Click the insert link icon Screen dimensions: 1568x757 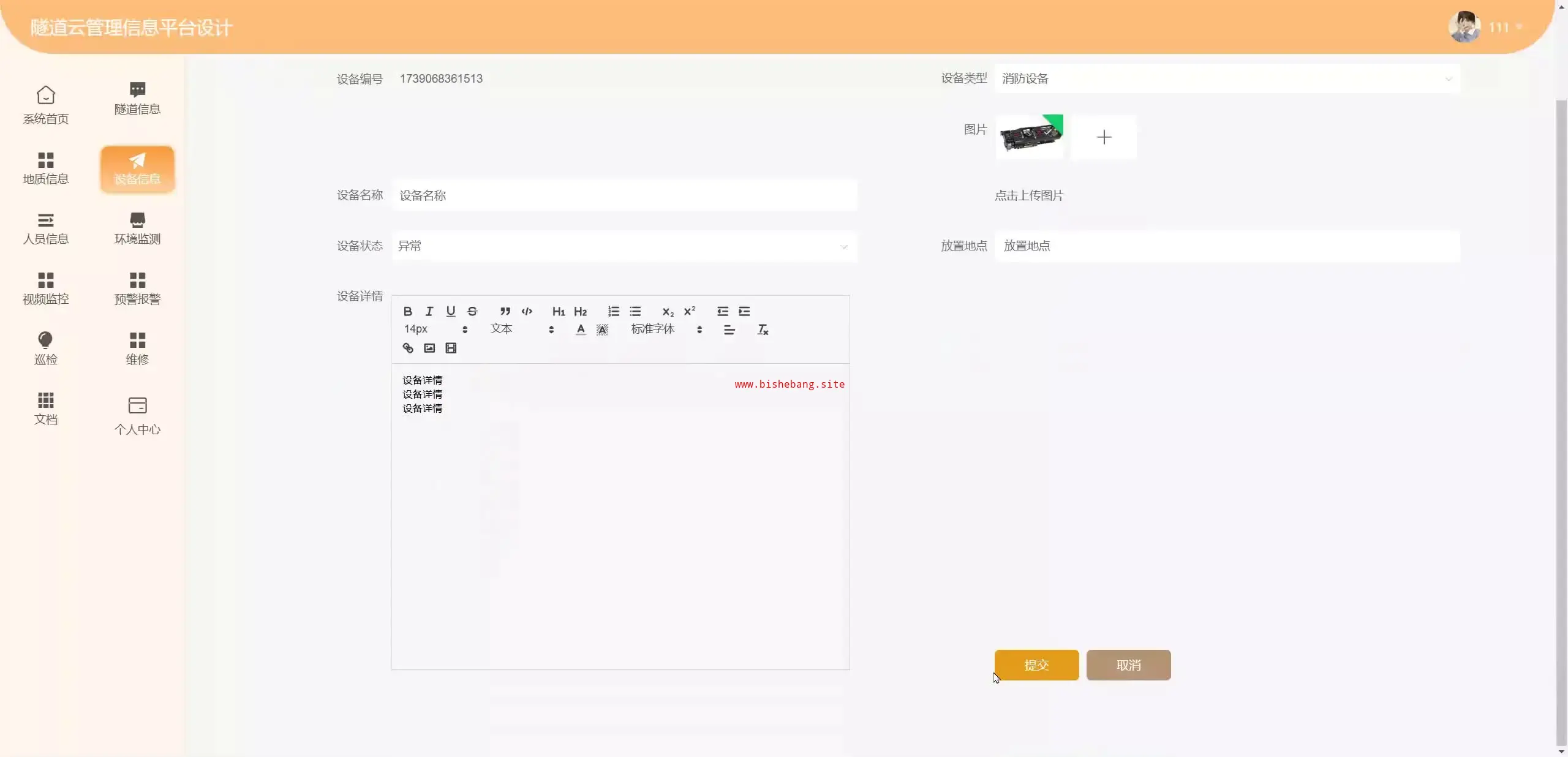[x=408, y=348]
